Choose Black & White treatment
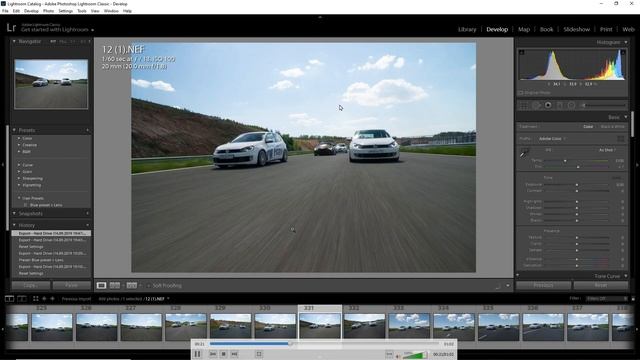The height and width of the screenshot is (360, 640). [613, 127]
